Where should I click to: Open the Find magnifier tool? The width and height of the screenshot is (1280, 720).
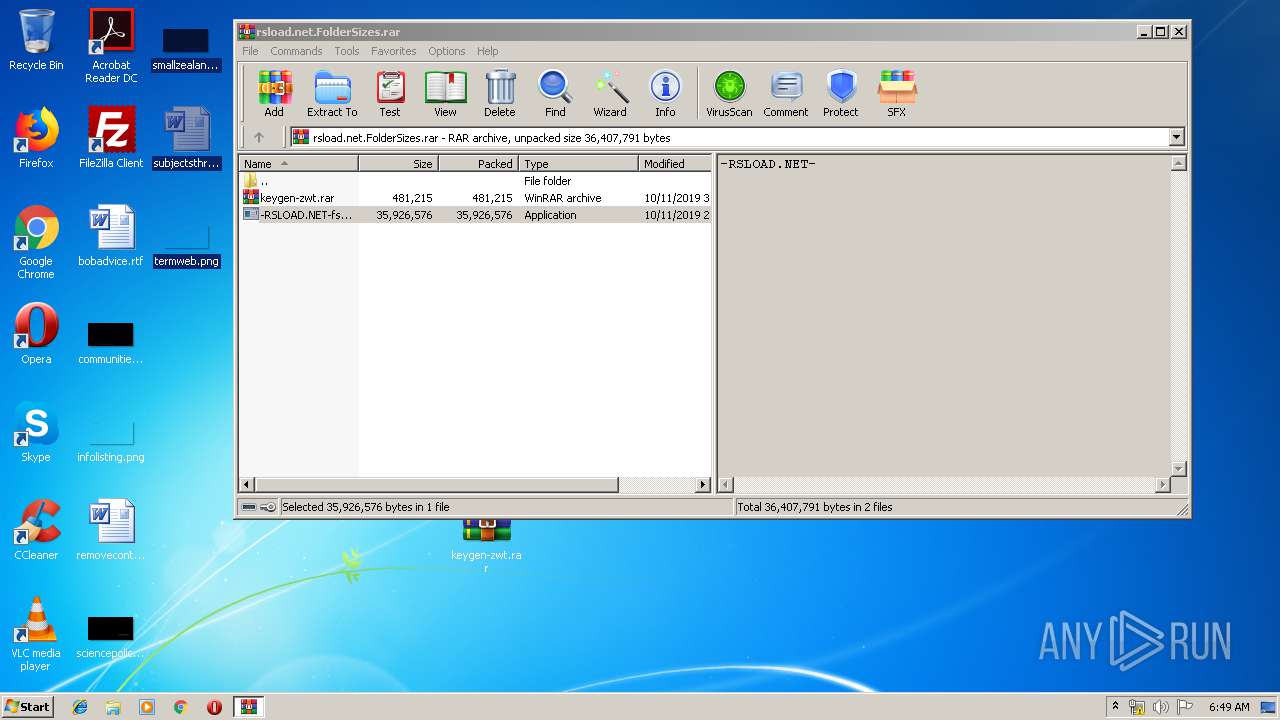pos(555,94)
